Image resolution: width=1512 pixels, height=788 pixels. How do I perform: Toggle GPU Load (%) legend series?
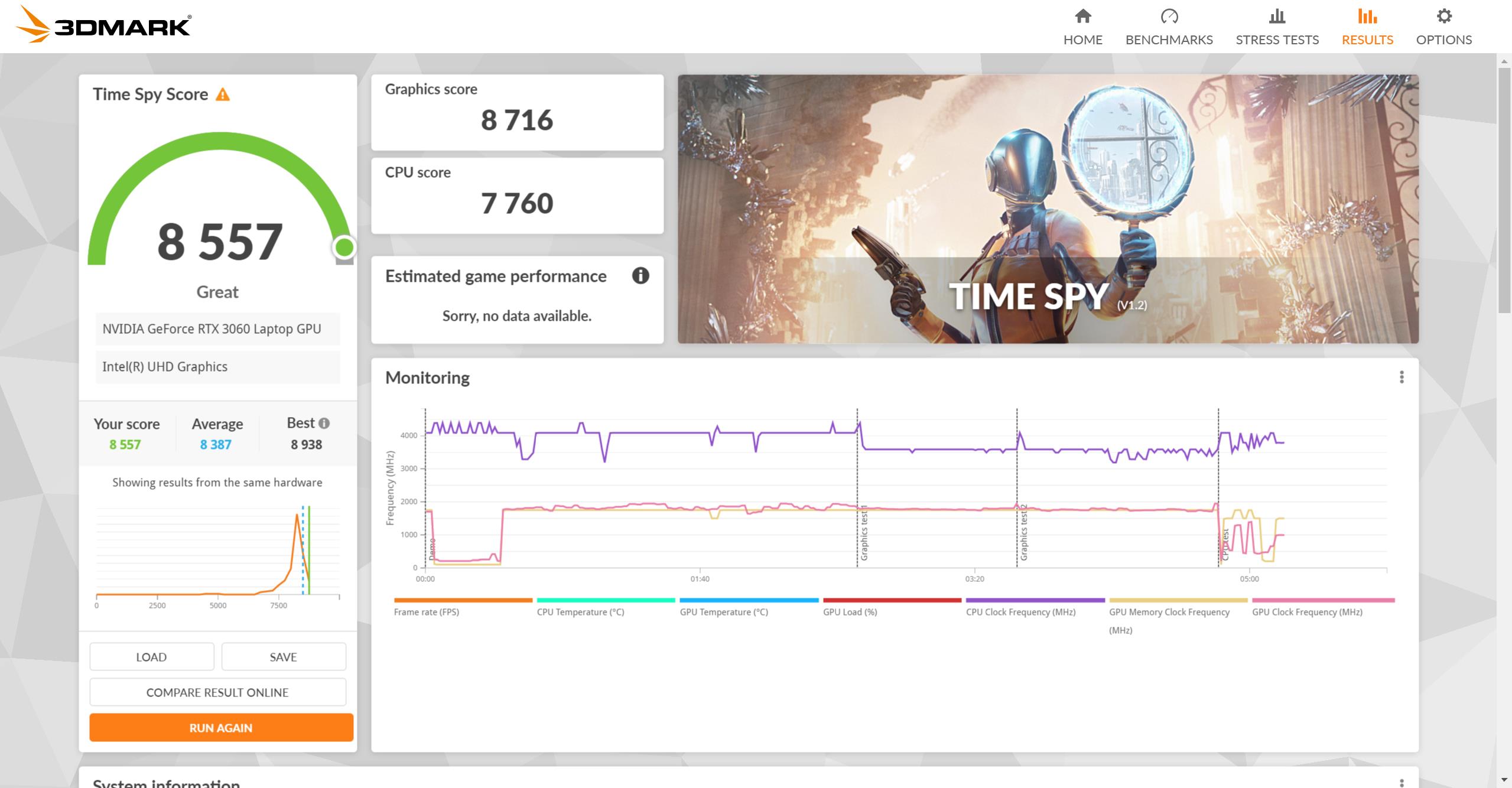tap(850, 612)
